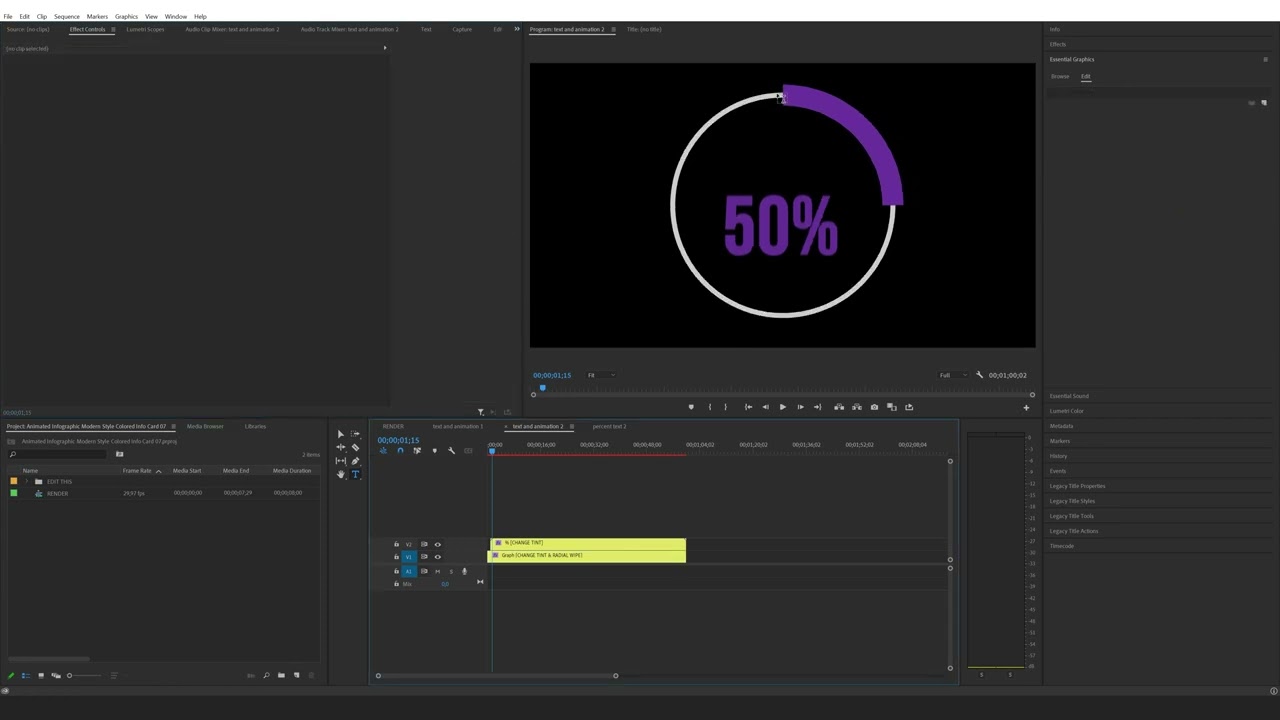Open Project panel hamburger menu
The width and height of the screenshot is (1280, 720).
173,427
